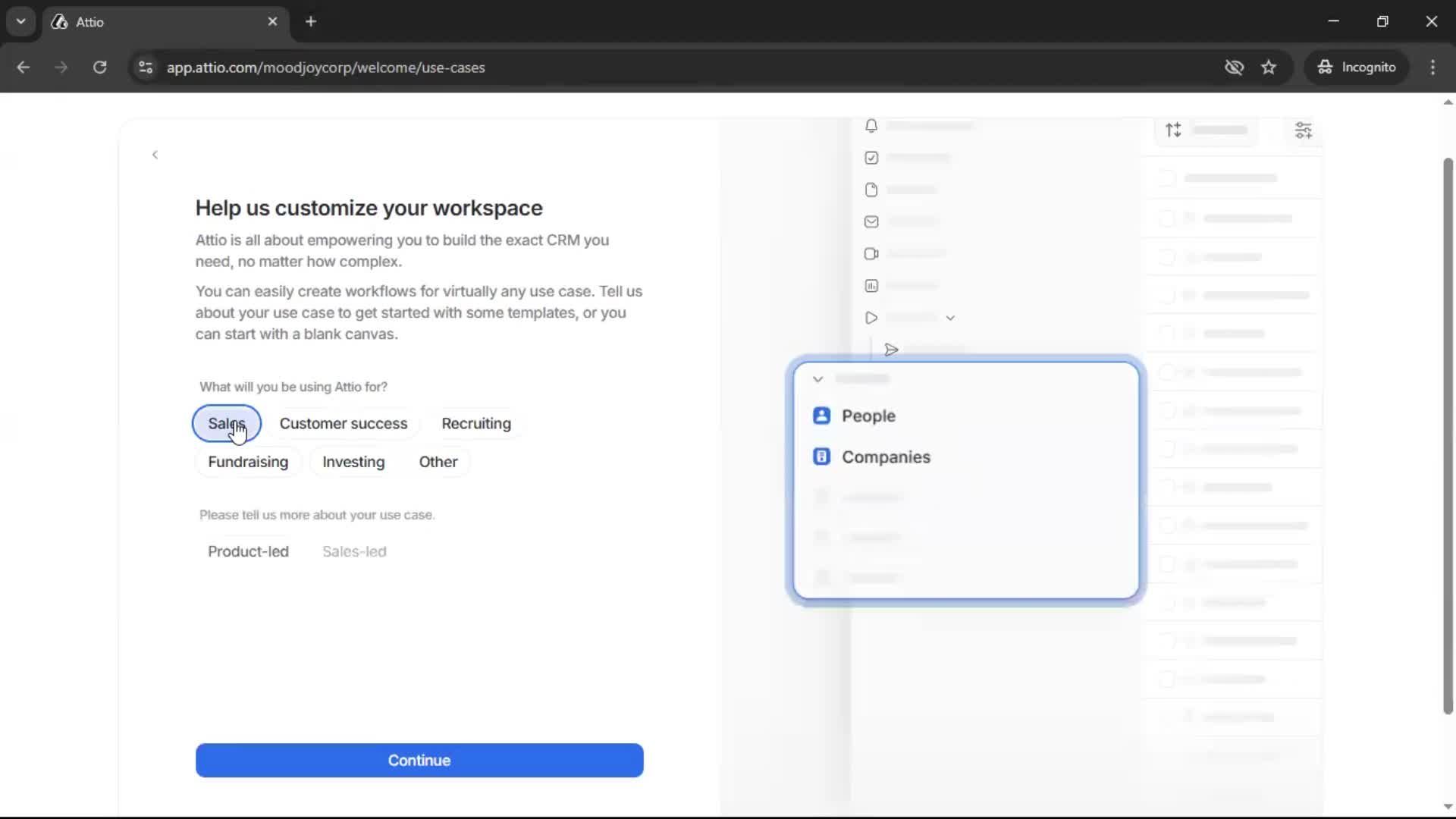1456x819 pixels.
Task: Select Product-led as your use case detail
Action: click(248, 551)
